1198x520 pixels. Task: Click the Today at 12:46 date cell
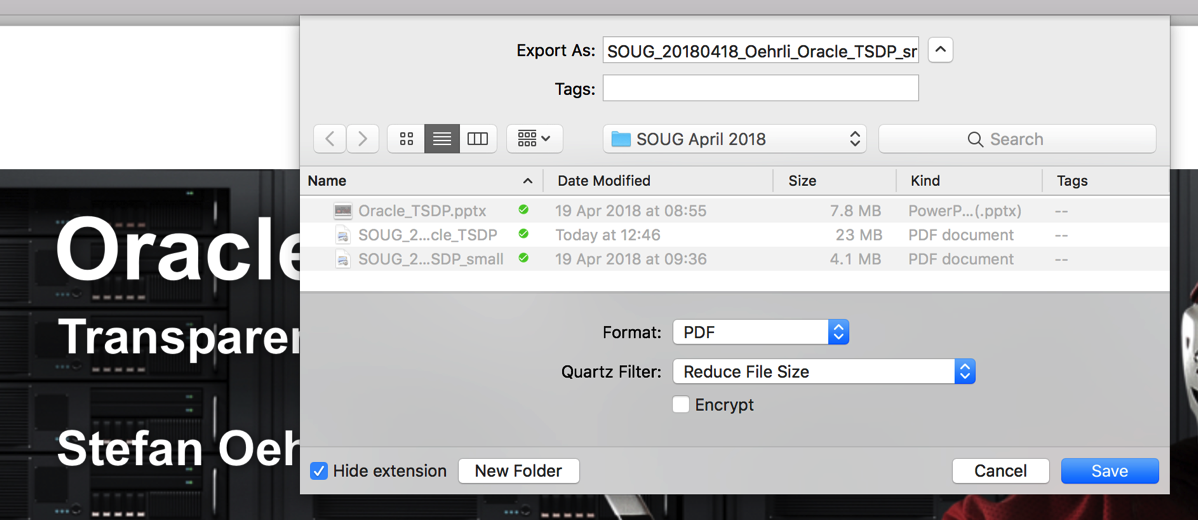point(607,235)
